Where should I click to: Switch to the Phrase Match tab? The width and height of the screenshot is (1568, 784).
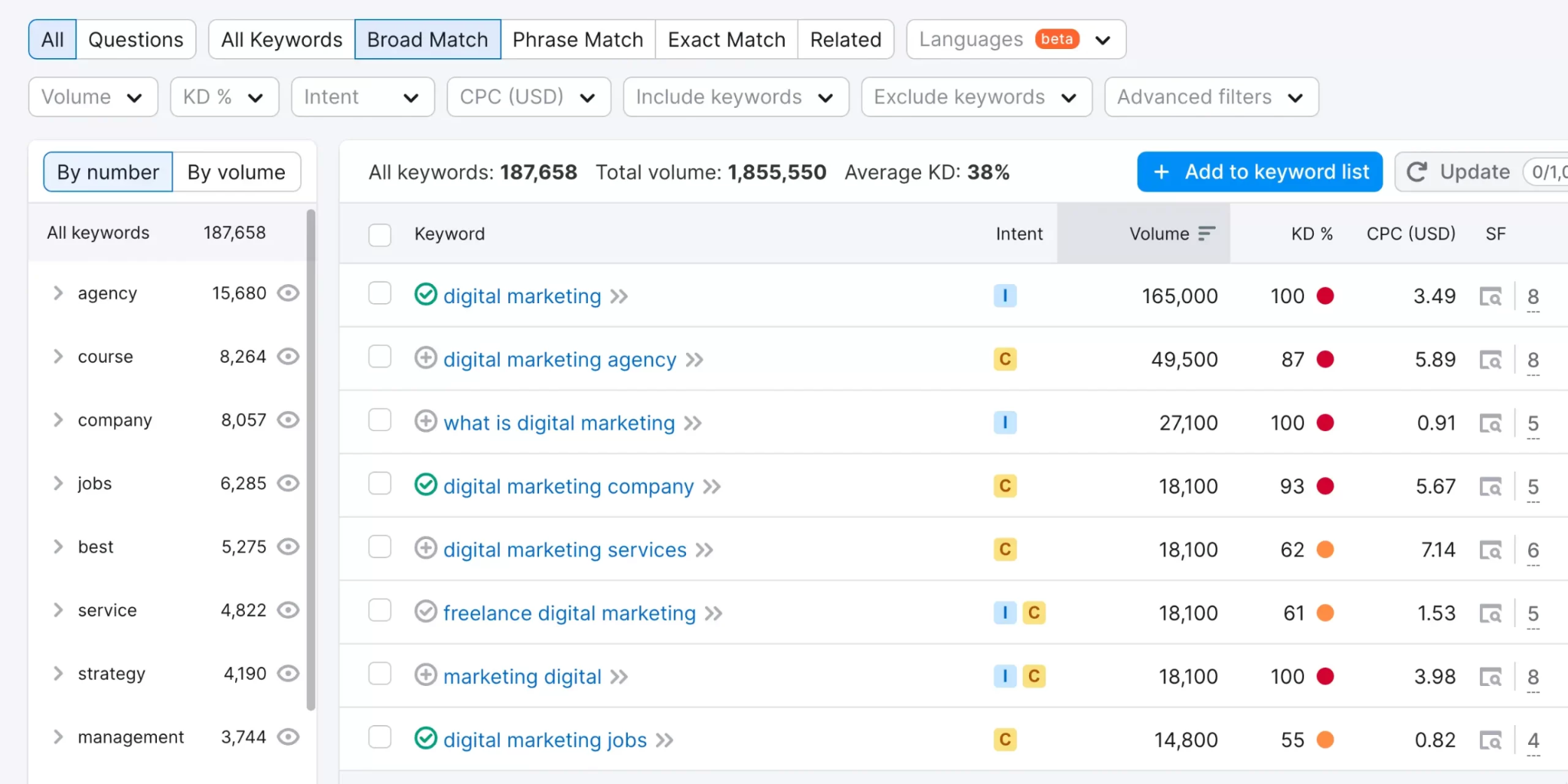click(577, 39)
